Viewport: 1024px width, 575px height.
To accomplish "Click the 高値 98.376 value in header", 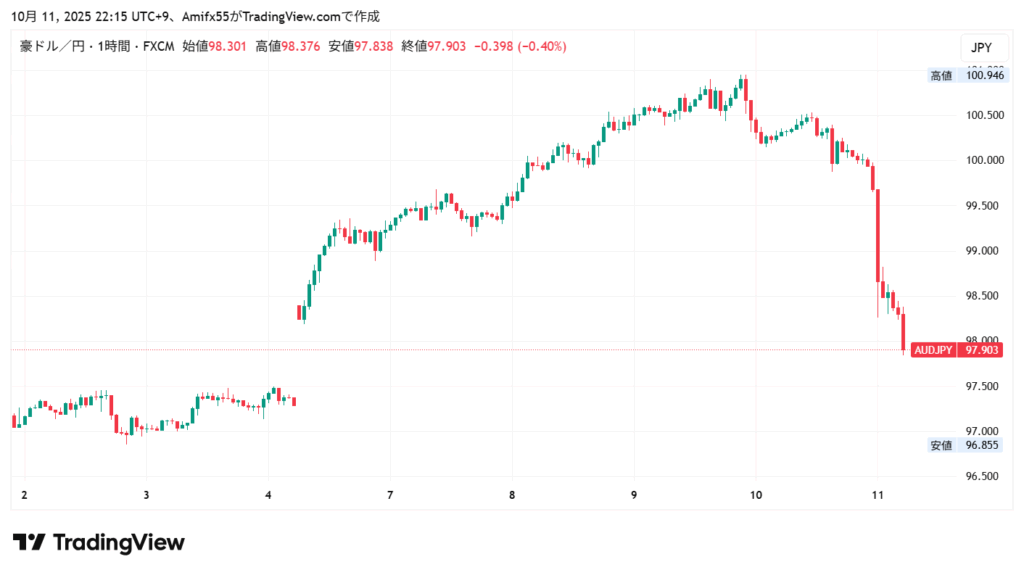I will 301,47.
